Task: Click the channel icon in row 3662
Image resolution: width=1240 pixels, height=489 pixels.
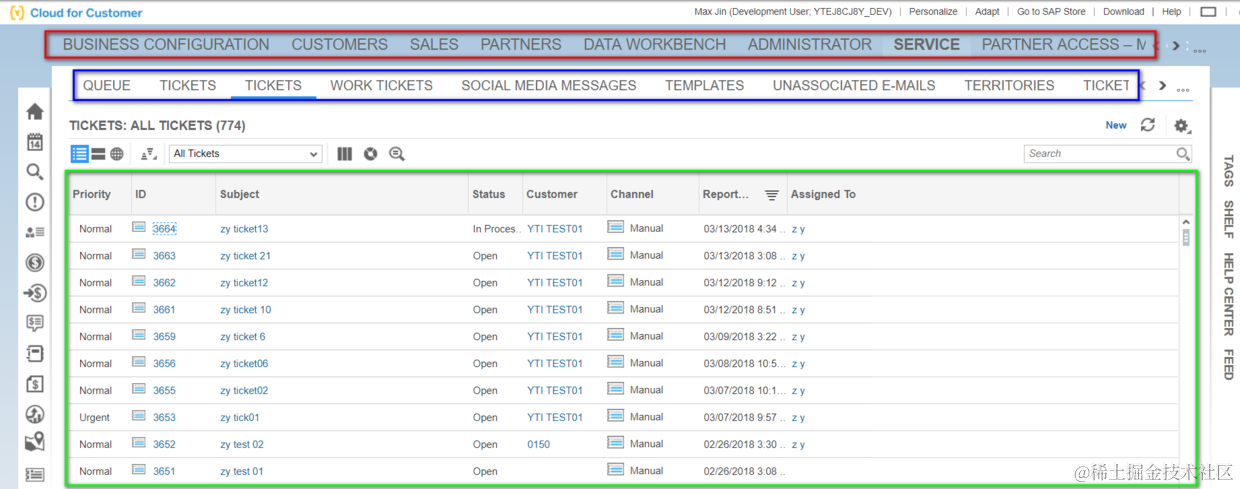Action: point(616,282)
